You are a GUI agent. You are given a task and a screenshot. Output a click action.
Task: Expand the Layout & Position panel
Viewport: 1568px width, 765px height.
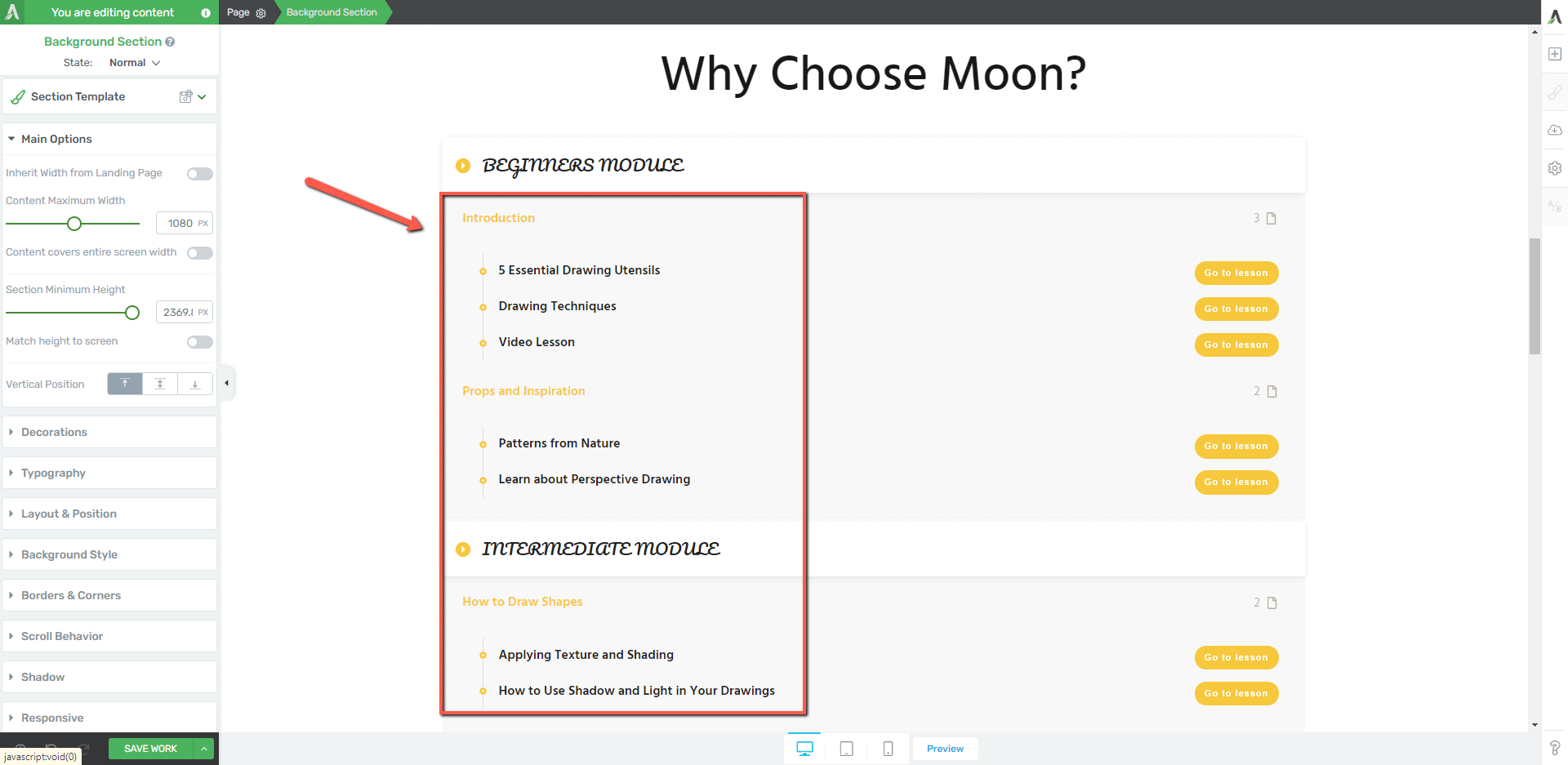pos(109,514)
